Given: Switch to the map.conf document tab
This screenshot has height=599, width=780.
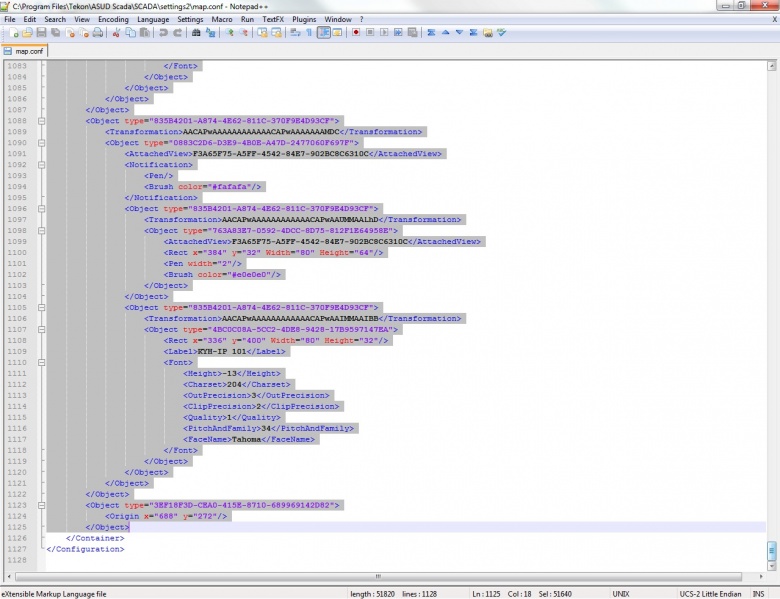Looking at the screenshot, I should tap(28, 50).
